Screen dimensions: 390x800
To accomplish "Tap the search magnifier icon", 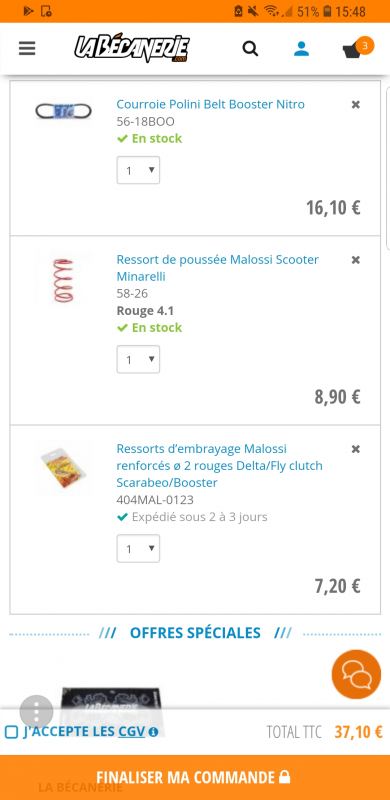I will (x=250, y=48).
